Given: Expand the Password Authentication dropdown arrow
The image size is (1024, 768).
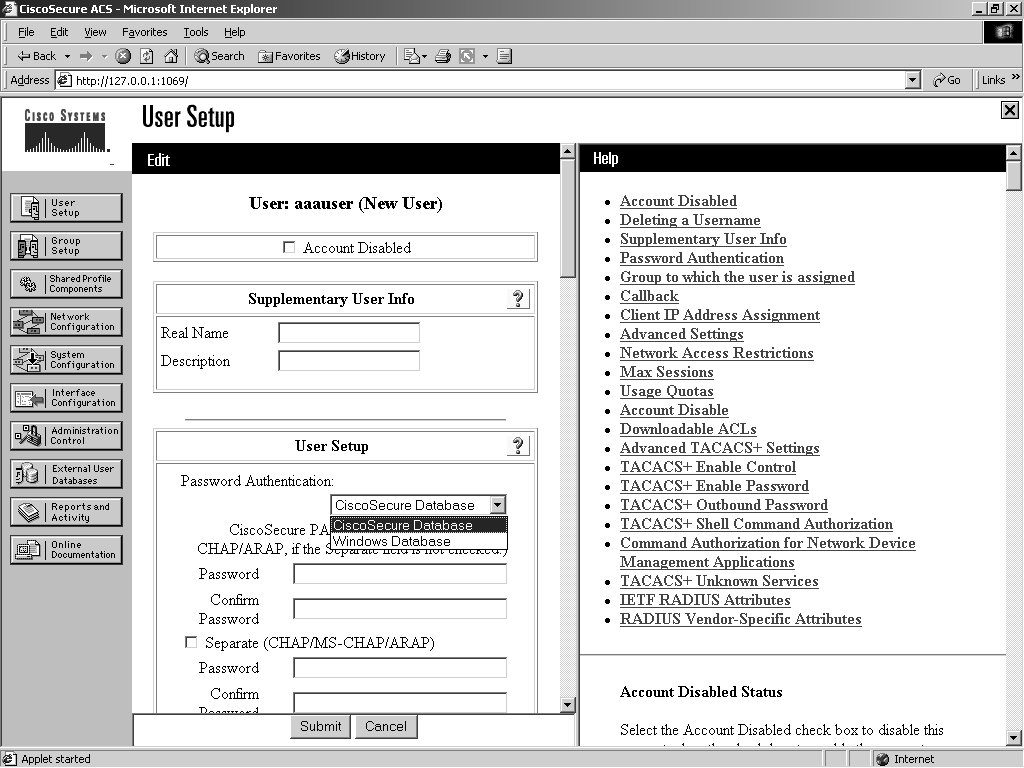Looking at the screenshot, I should [498, 505].
